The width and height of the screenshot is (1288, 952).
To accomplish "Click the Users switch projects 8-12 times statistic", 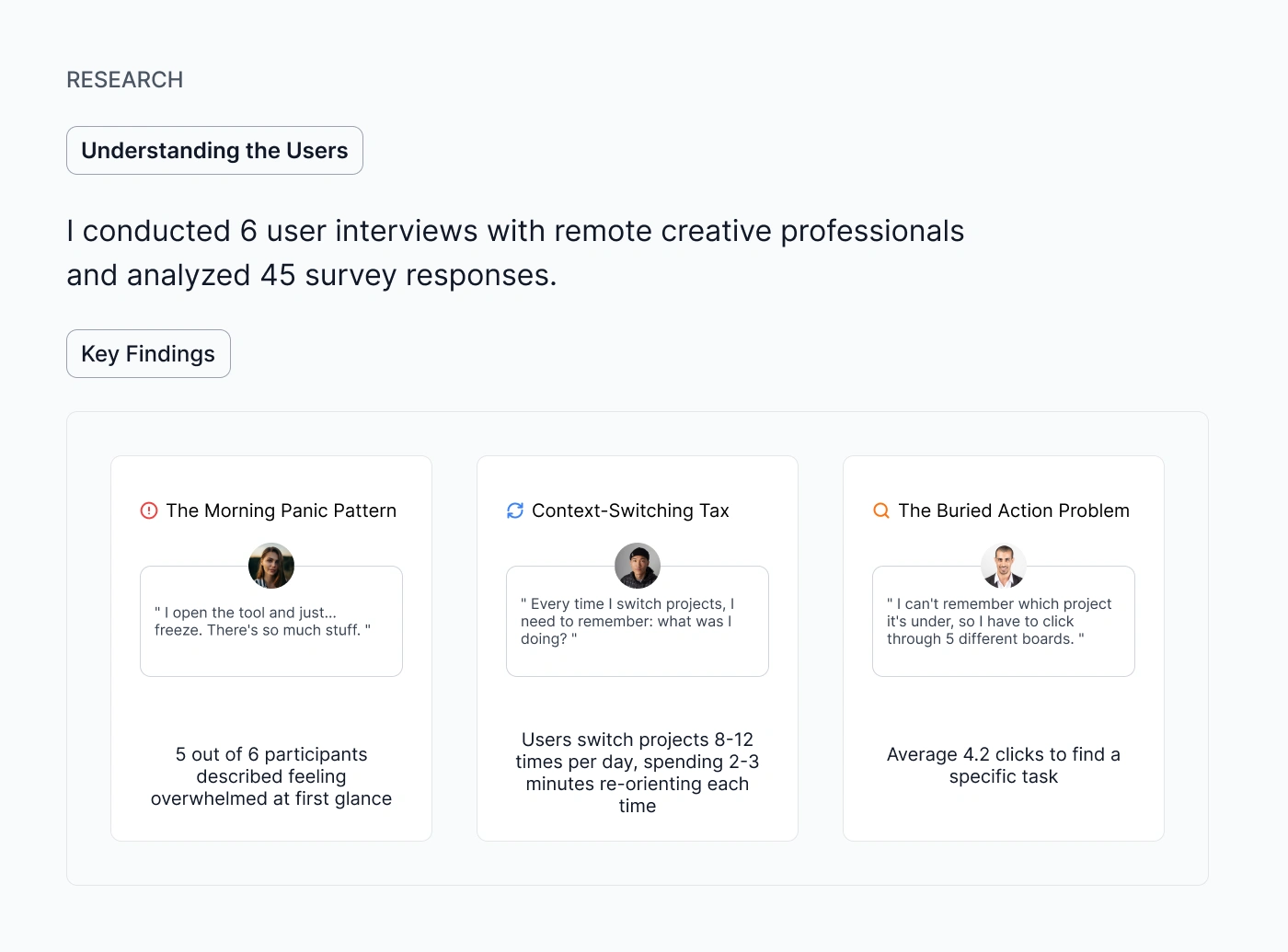I will click(x=638, y=773).
